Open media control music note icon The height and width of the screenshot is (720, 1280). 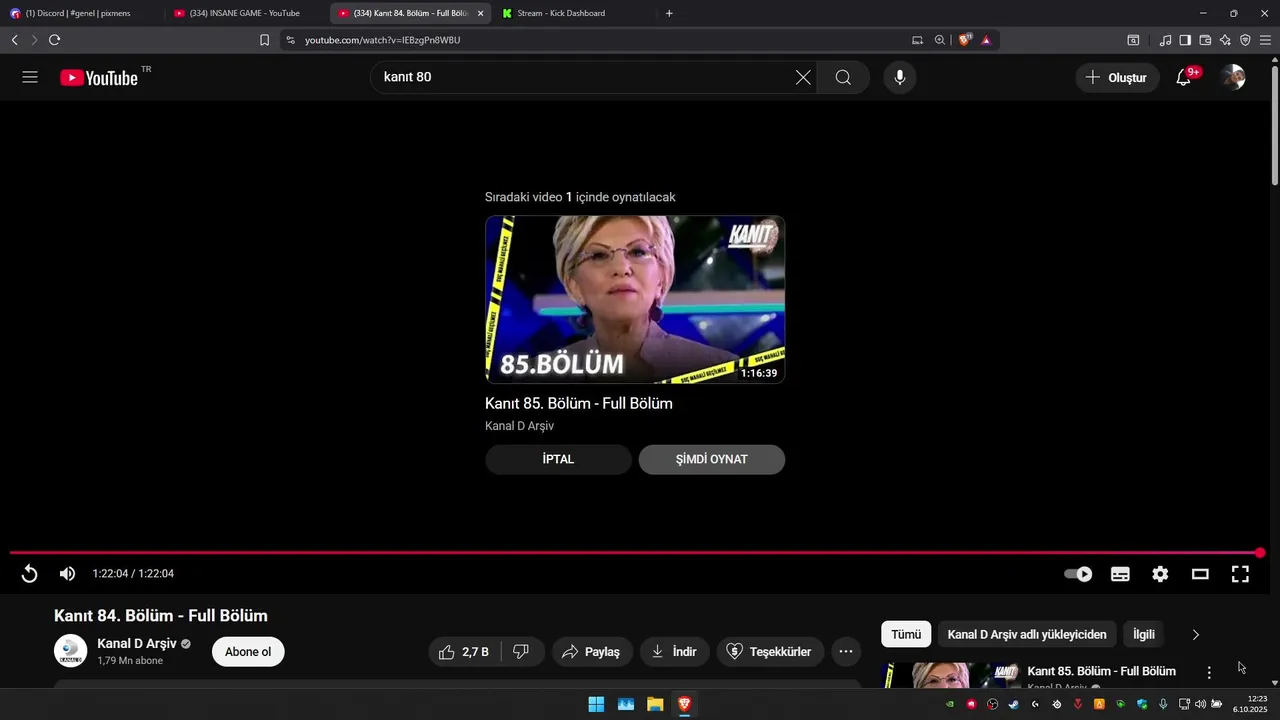(1165, 40)
